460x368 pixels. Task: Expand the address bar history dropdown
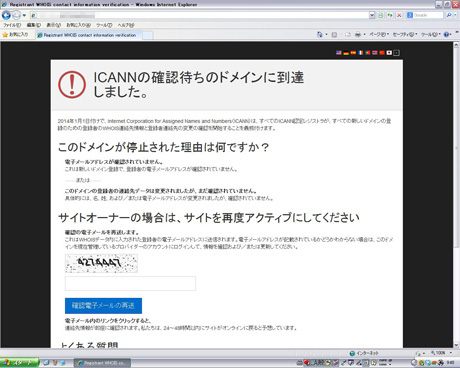(372, 15)
